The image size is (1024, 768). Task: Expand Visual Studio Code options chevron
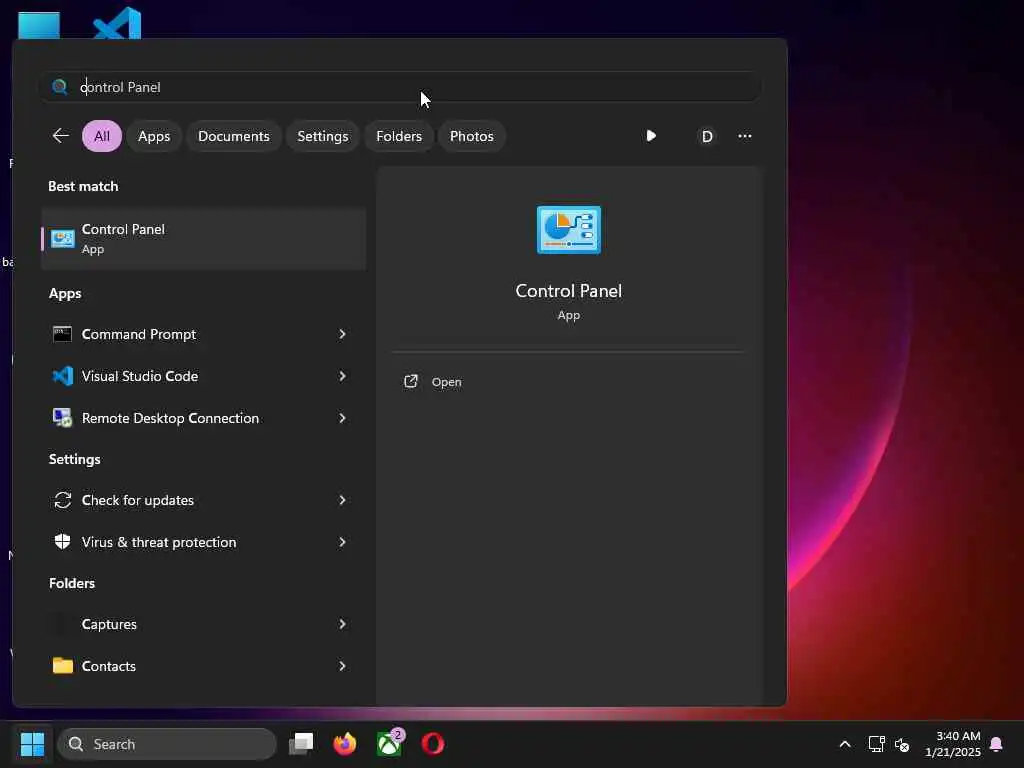342,376
